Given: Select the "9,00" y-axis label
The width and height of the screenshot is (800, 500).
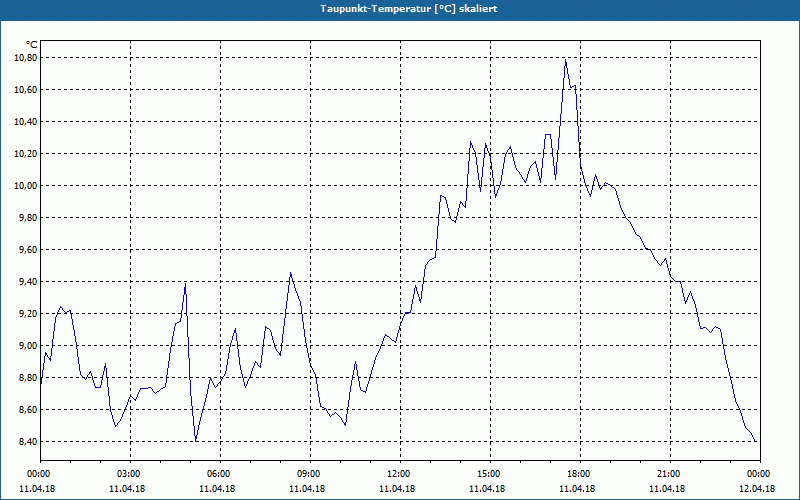Looking at the screenshot, I should click(x=28, y=345).
